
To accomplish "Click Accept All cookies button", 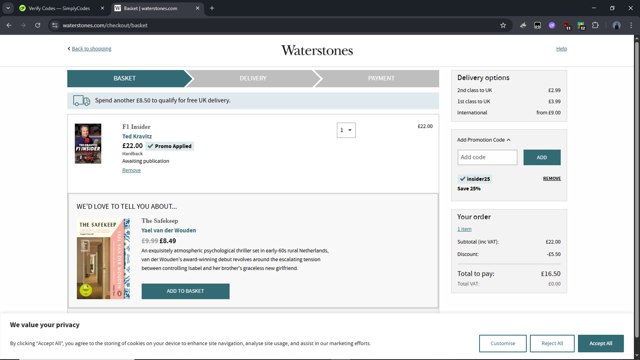I will [x=600, y=343].
